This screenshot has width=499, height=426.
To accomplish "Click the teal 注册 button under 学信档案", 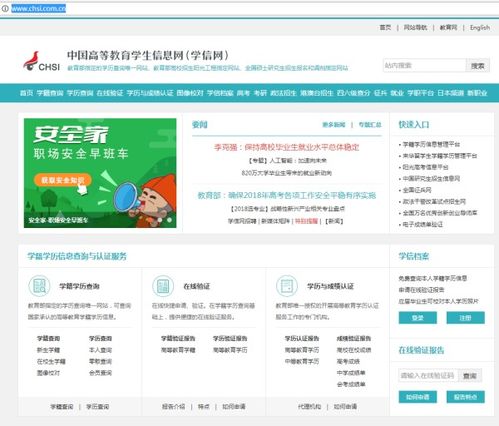I will pyautogui.click(x=465, y=318).
